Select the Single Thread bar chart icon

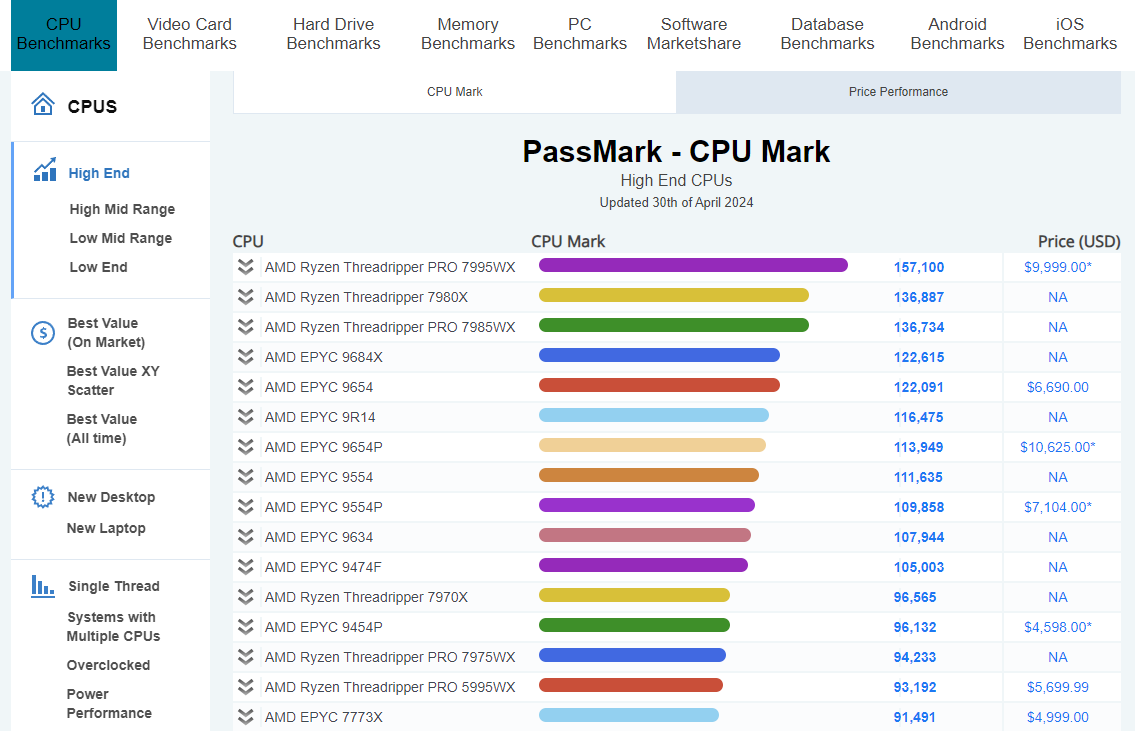[41, 586]
